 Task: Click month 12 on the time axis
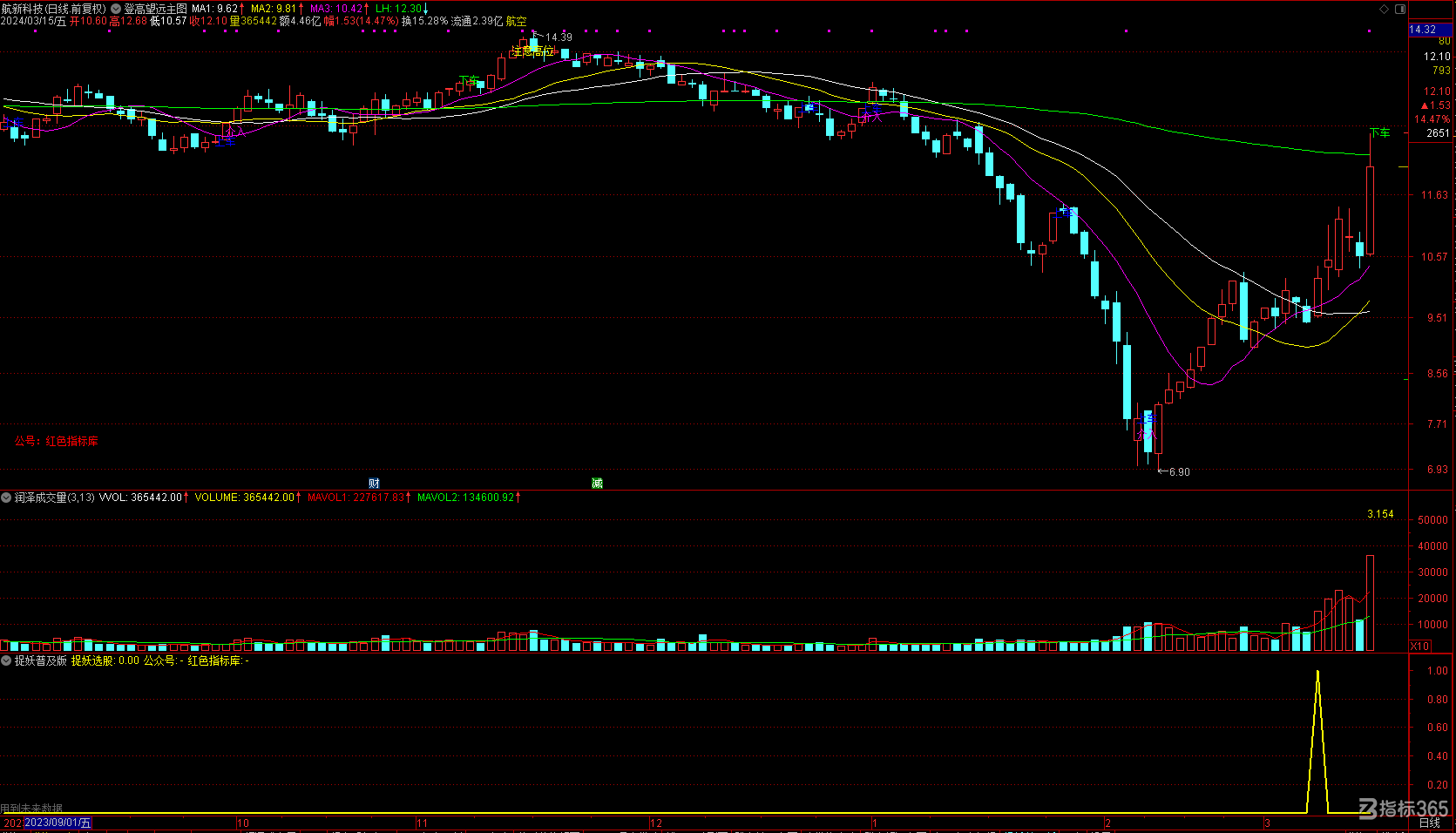tap(656, 823)
